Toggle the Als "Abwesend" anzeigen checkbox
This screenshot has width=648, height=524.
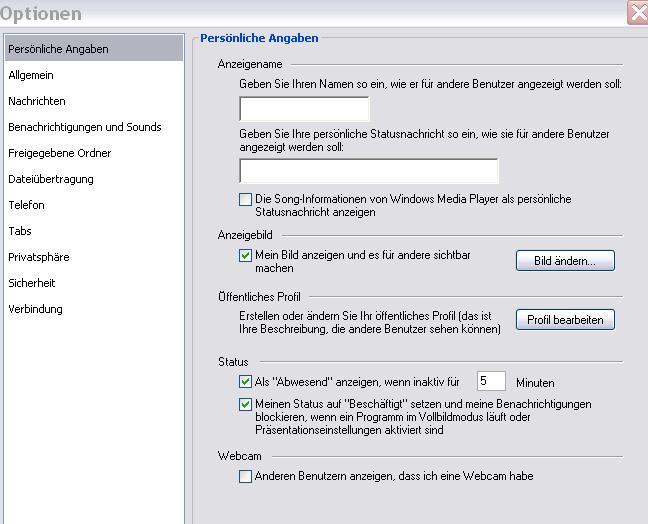tap(245, 381)
